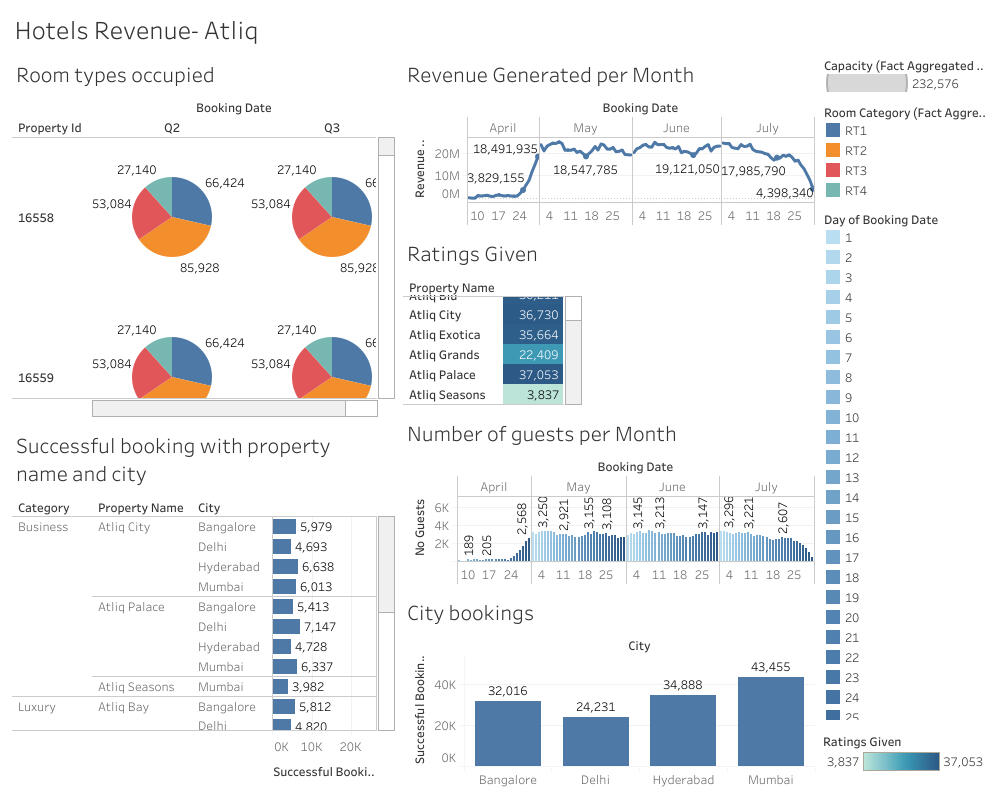Image resolution: width=999 pixels, height=799 pixels.
Task: Click the RT1 blue legend swatch
Action: [x=832, y=131]
